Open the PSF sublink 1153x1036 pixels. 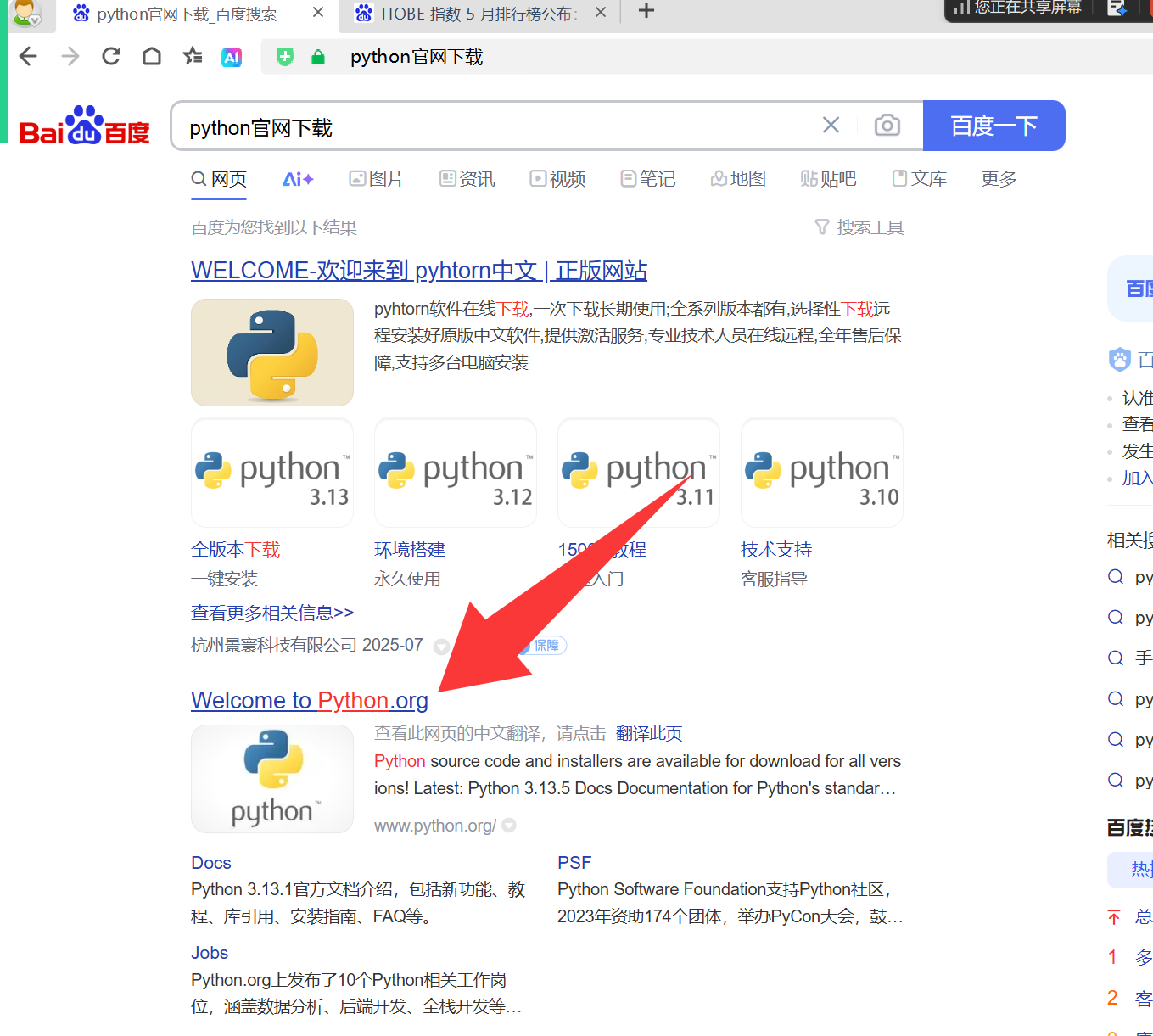(x=574, y=863)
